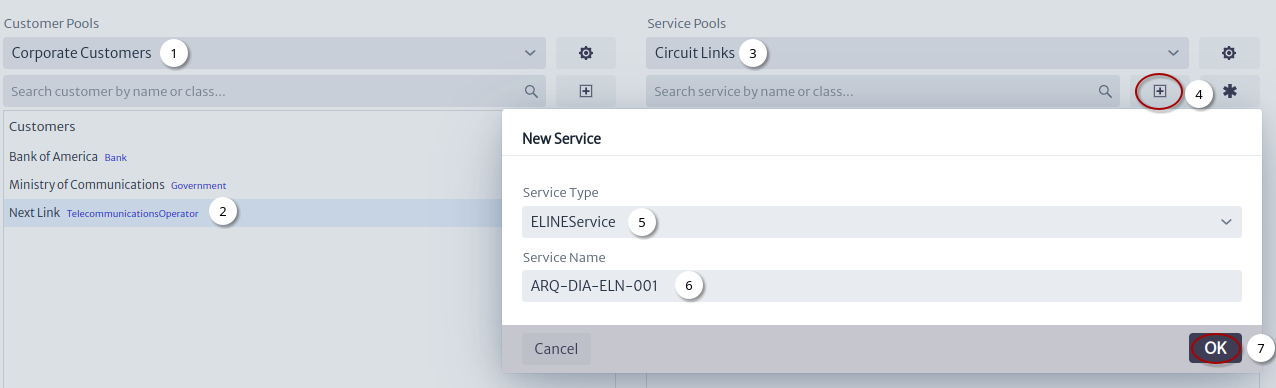Screen dimensions: 1276x388
Task: Click the Customer Pools label
Action: [52, 23]
